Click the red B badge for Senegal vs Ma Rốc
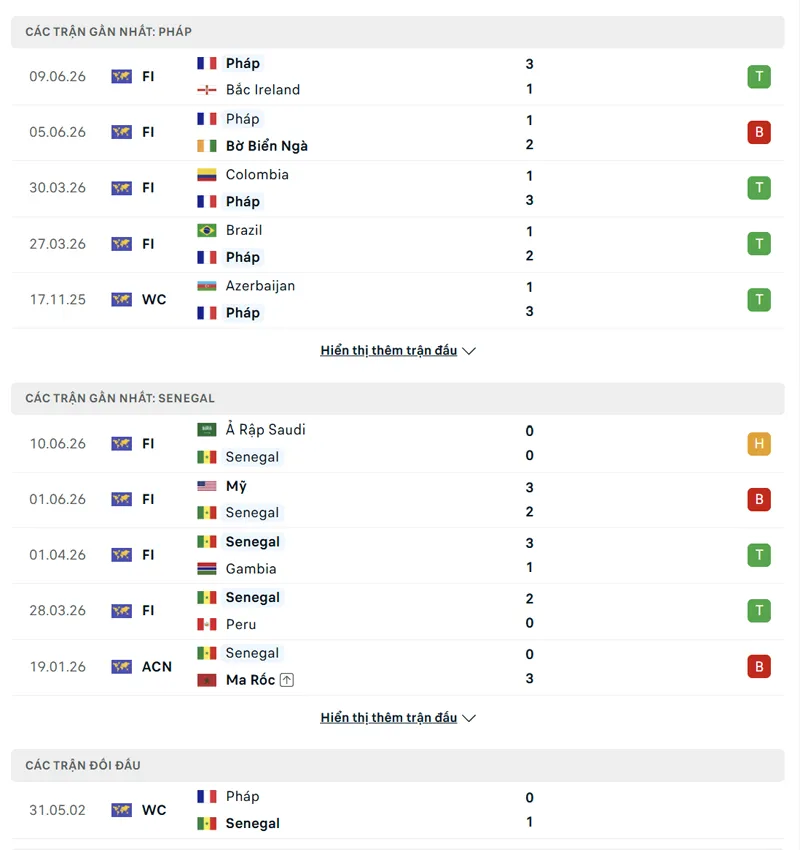This screenshot has height=850, width=800. click(759, 667)
